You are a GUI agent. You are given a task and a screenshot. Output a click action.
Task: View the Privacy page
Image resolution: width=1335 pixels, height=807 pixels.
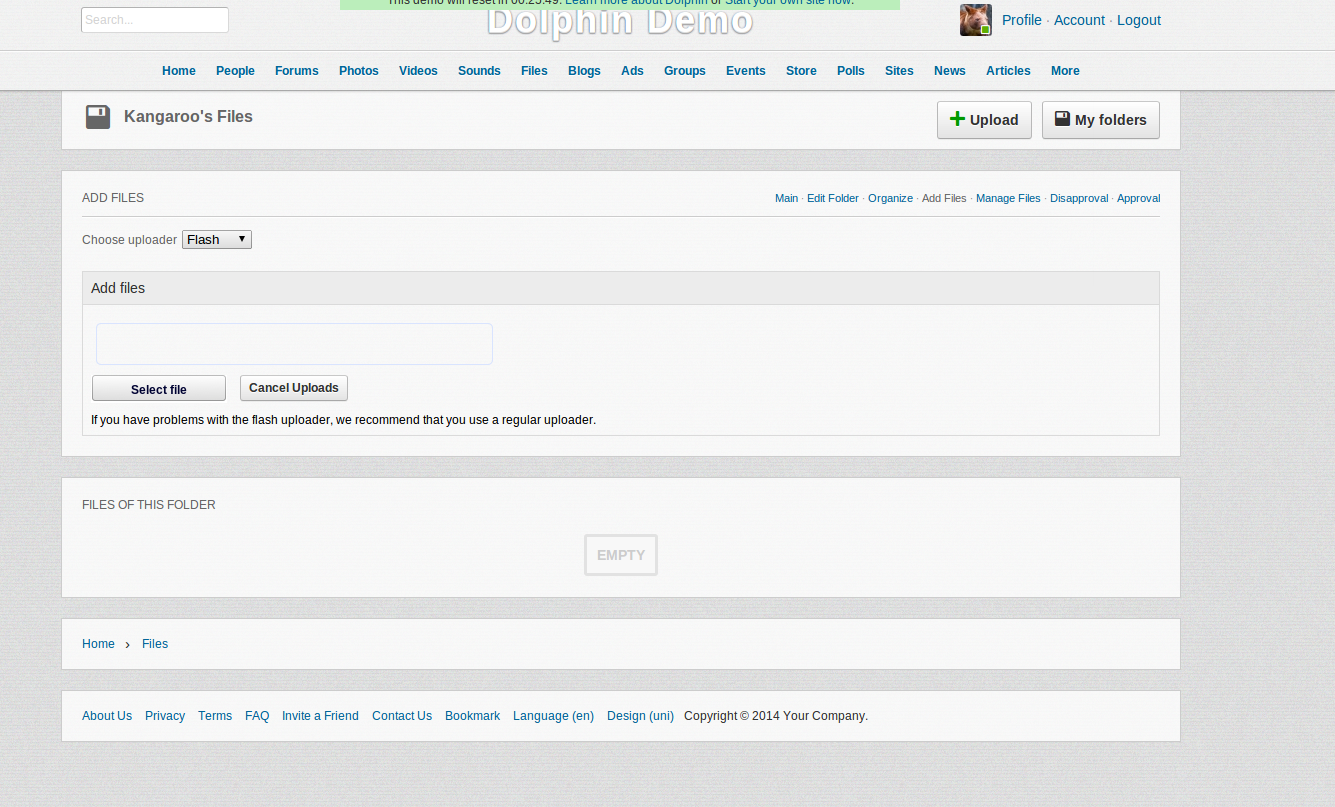[x=165, y=716]
